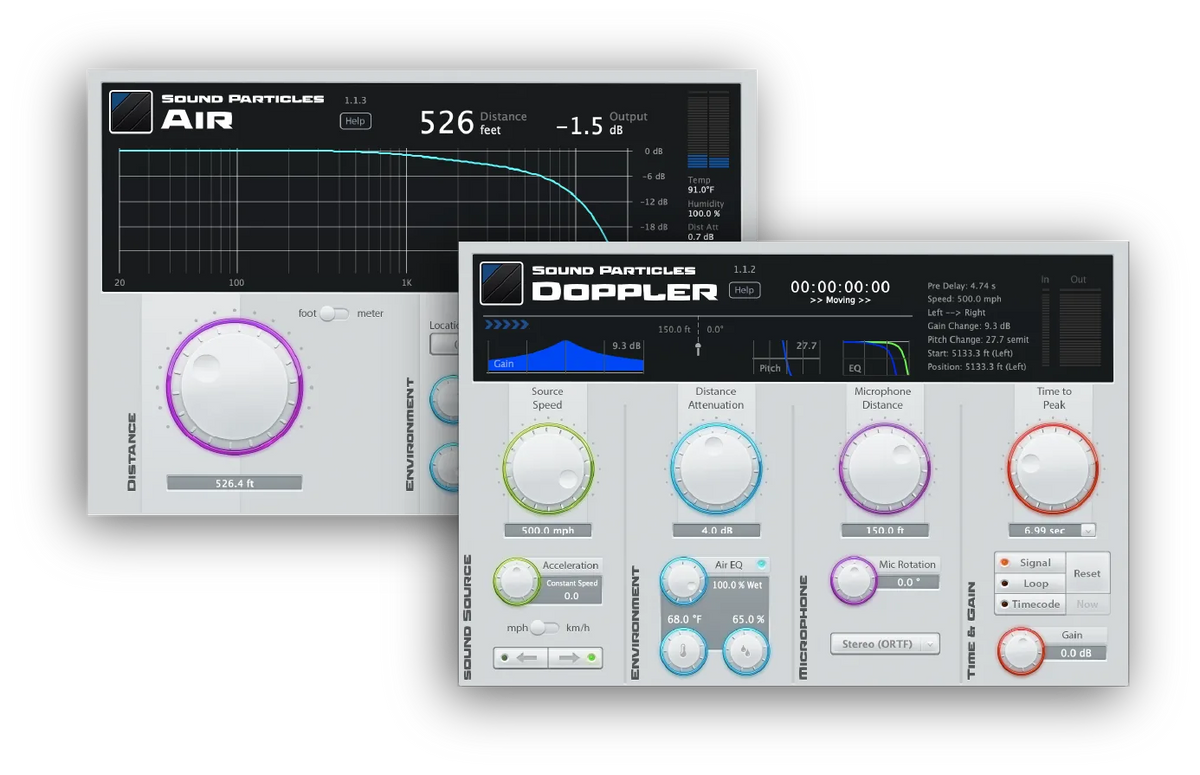Screen dimensions: 1200x775
Task: Click the Reset button
Action: pos(1087,574)
